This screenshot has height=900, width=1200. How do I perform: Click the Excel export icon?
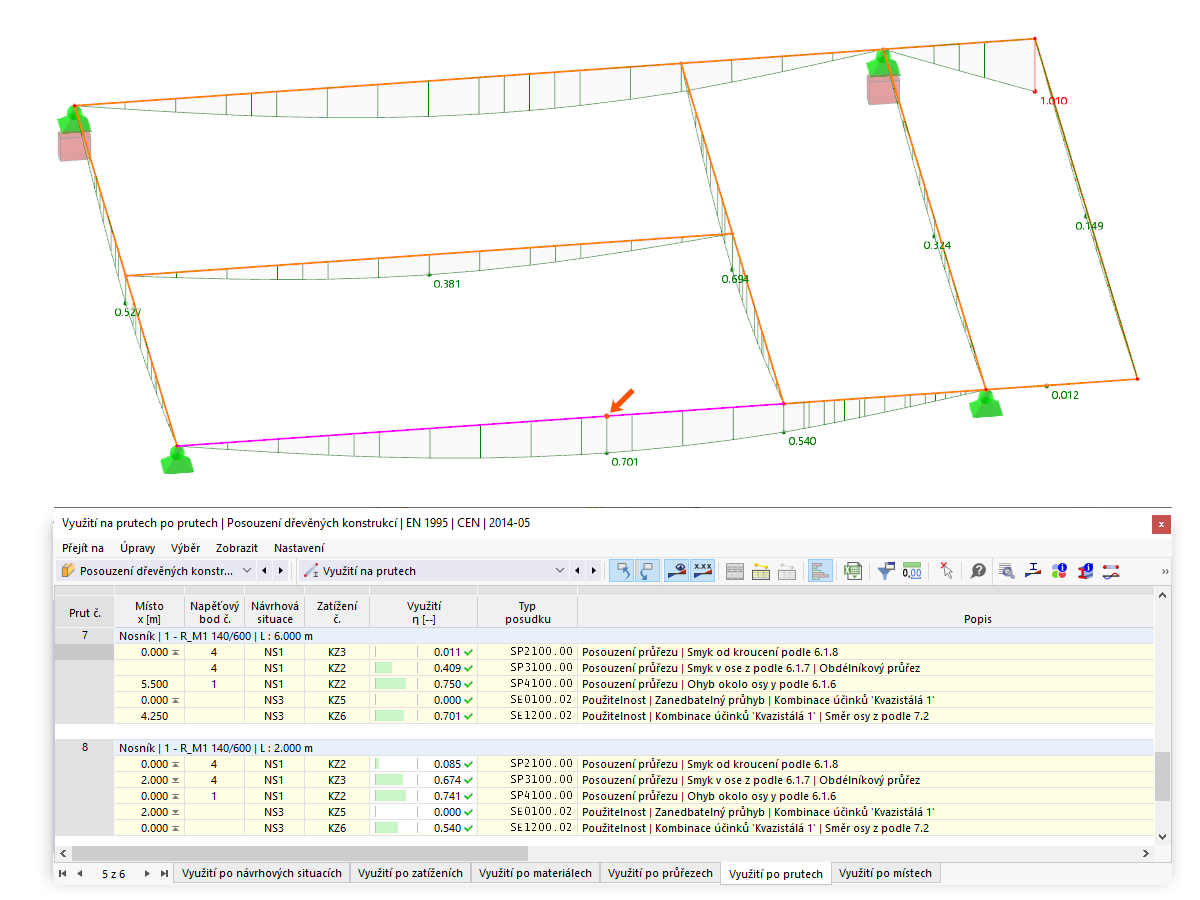[x=853, y=571]
